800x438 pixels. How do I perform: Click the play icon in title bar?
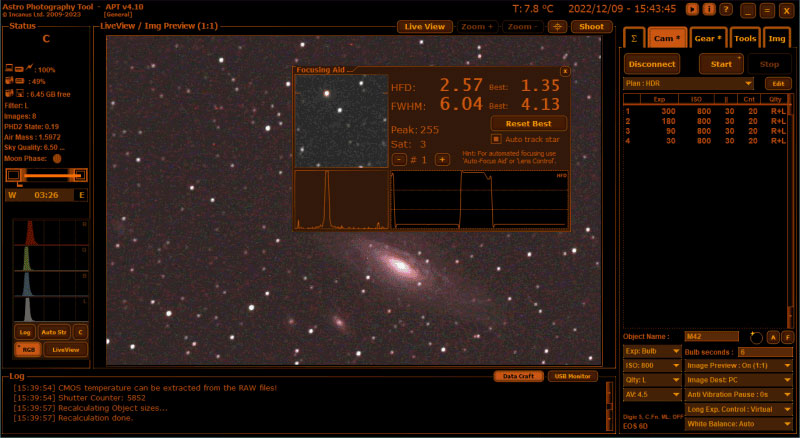pos(692,9)
